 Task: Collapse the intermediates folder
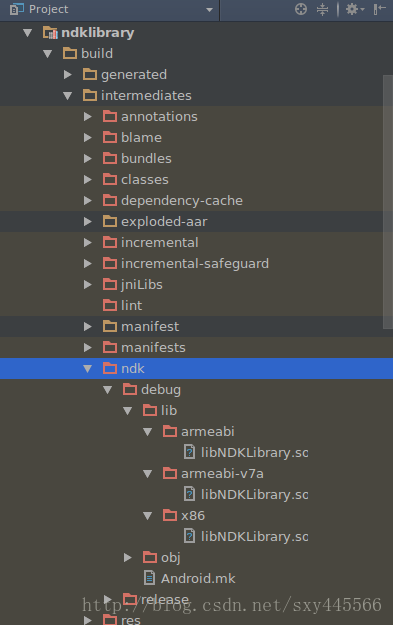[x=67, y=96]
